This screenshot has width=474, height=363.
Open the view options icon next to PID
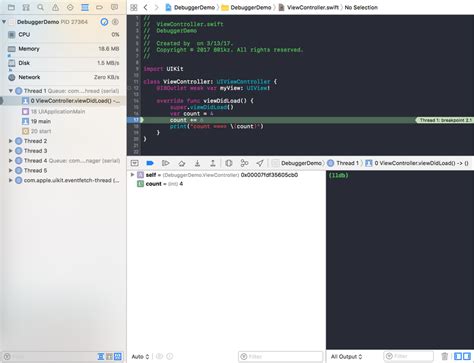pos(115,22)
